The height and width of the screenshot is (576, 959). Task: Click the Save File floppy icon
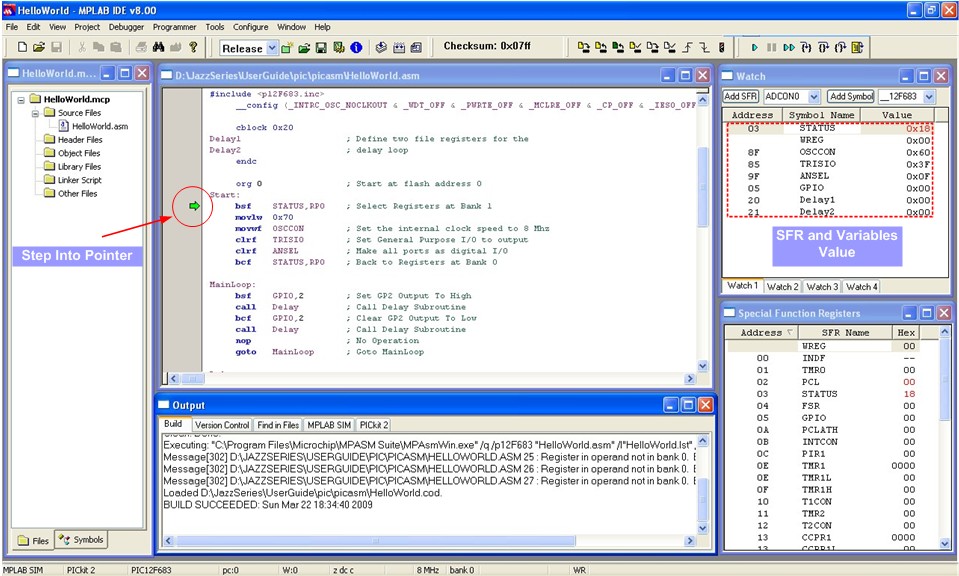[x=56, y=47]
